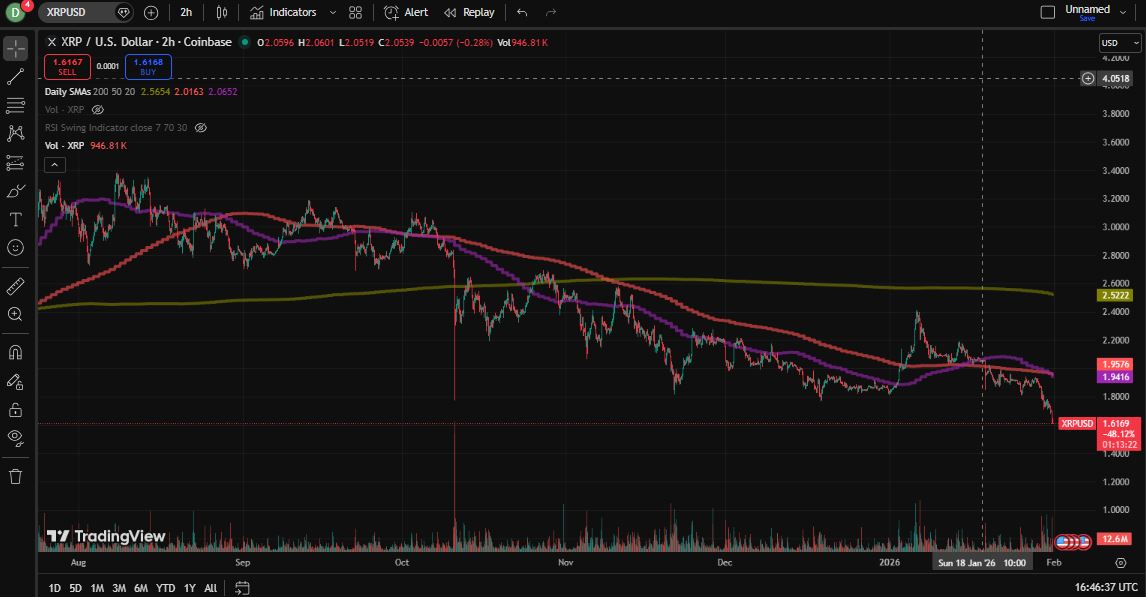1146x597 pixels.
Task: Select the 5D time range
Action: coord(75,588)
